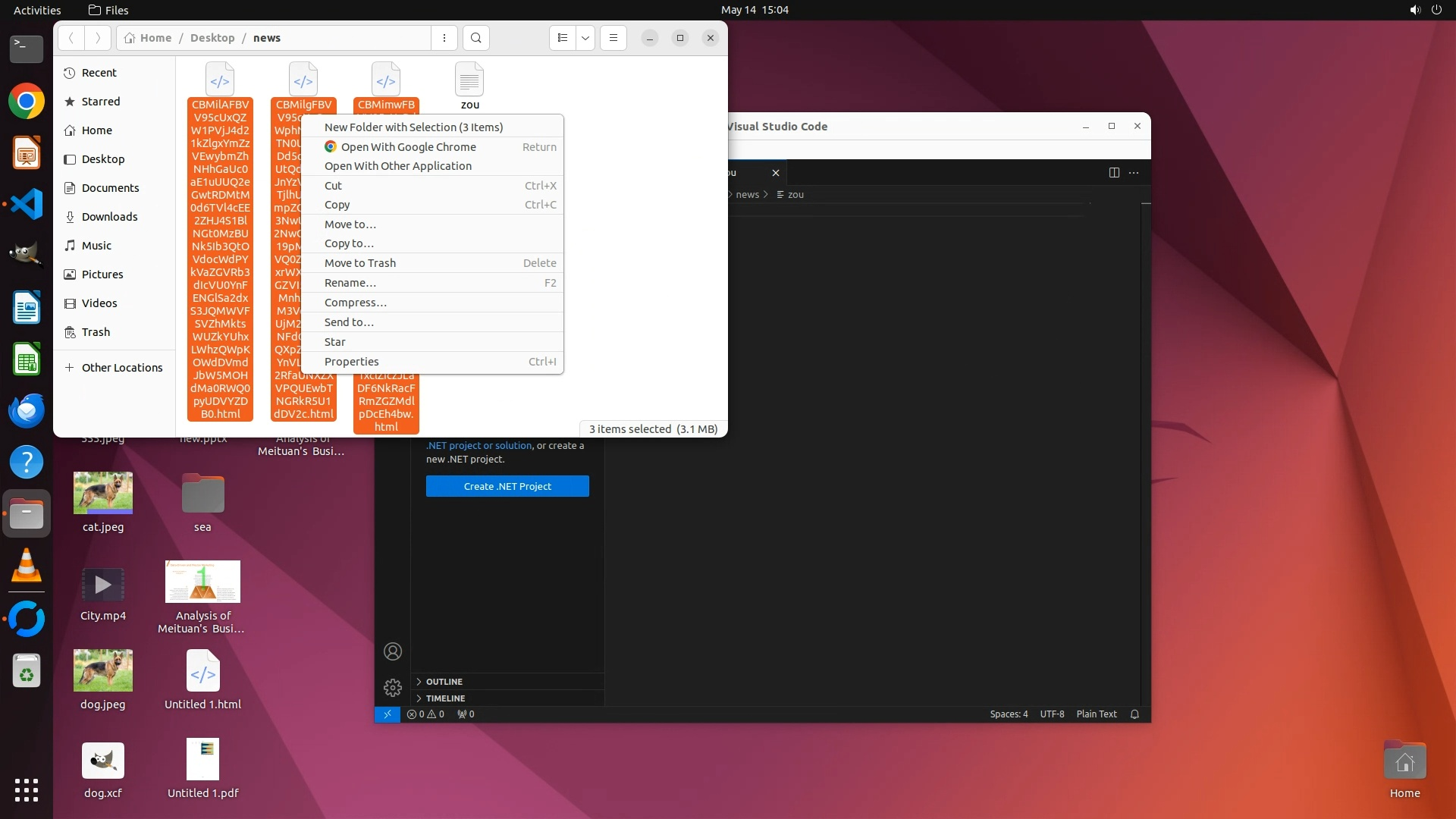Expand the OUTLINE section

point(444,682)
